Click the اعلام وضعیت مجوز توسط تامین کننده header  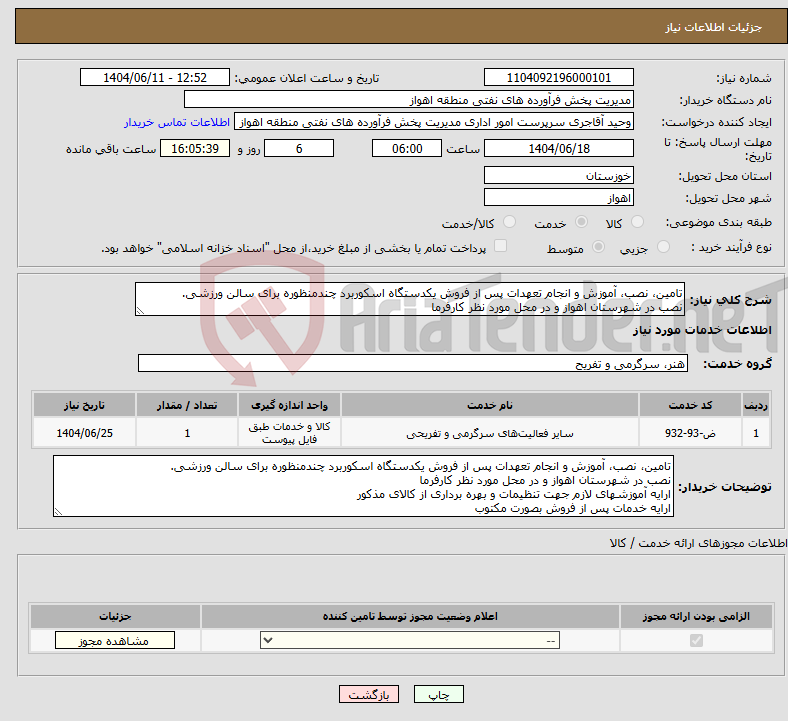pos(410,616)
